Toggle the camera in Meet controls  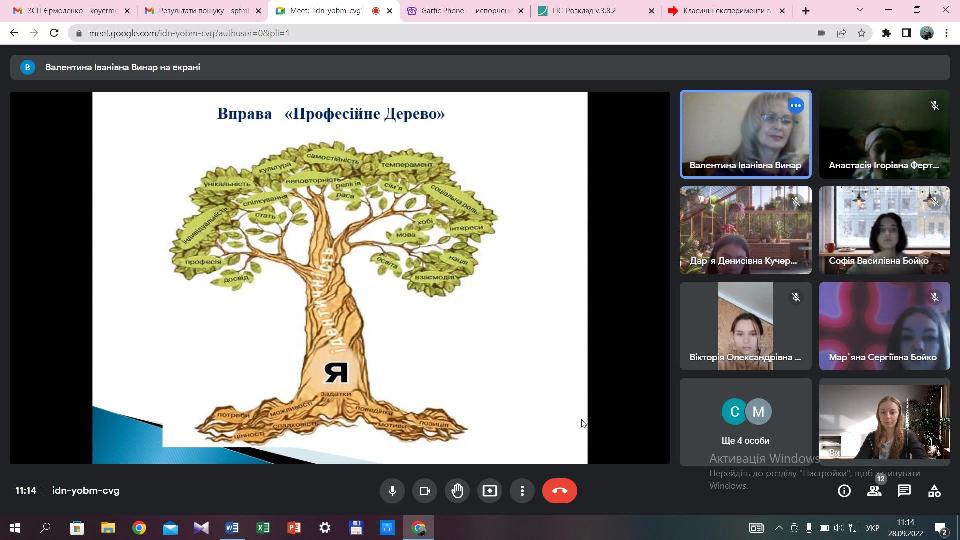pos(425,490)
